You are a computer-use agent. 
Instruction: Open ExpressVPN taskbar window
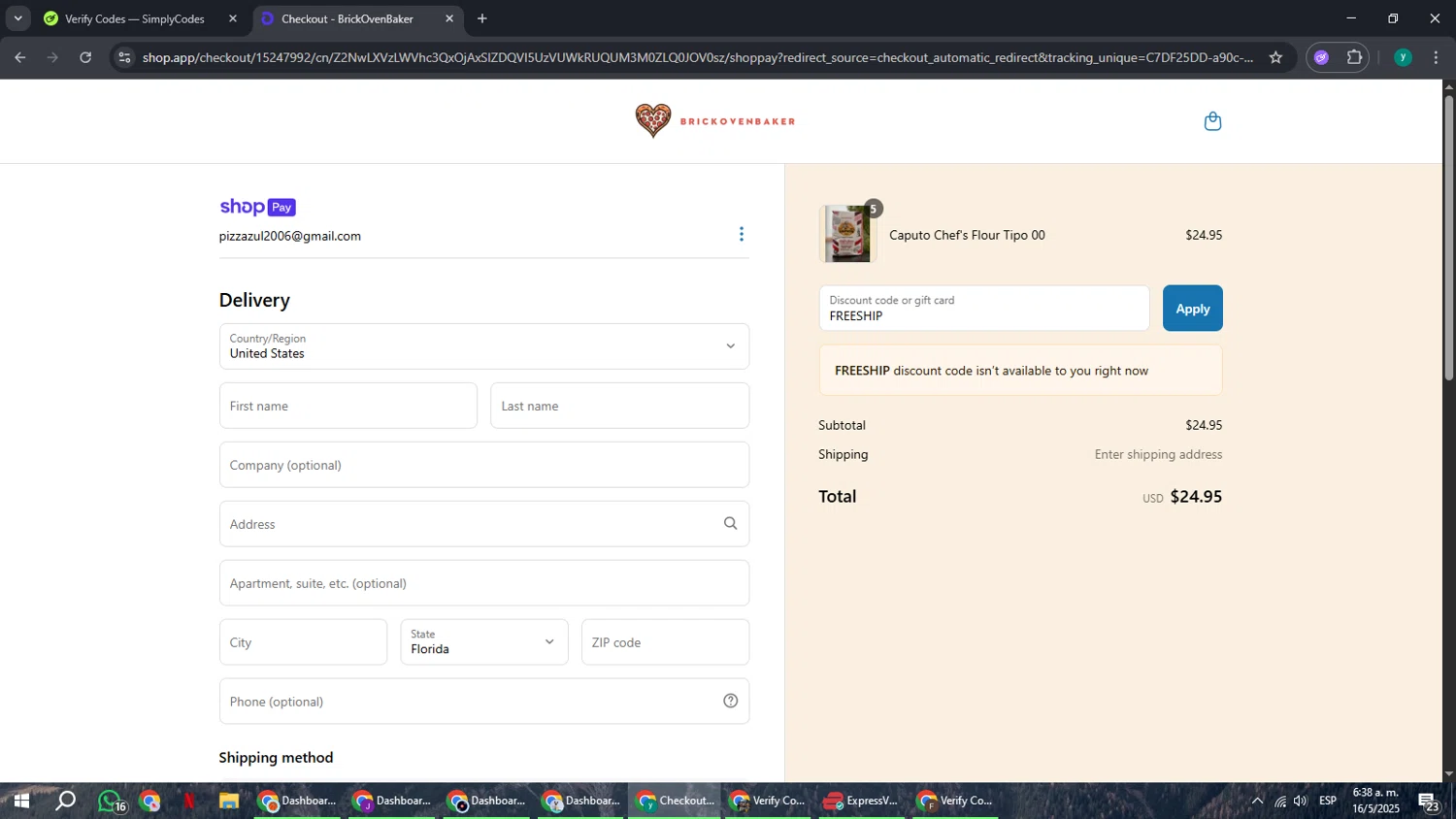pyautogui.click(x=861, y=802)
